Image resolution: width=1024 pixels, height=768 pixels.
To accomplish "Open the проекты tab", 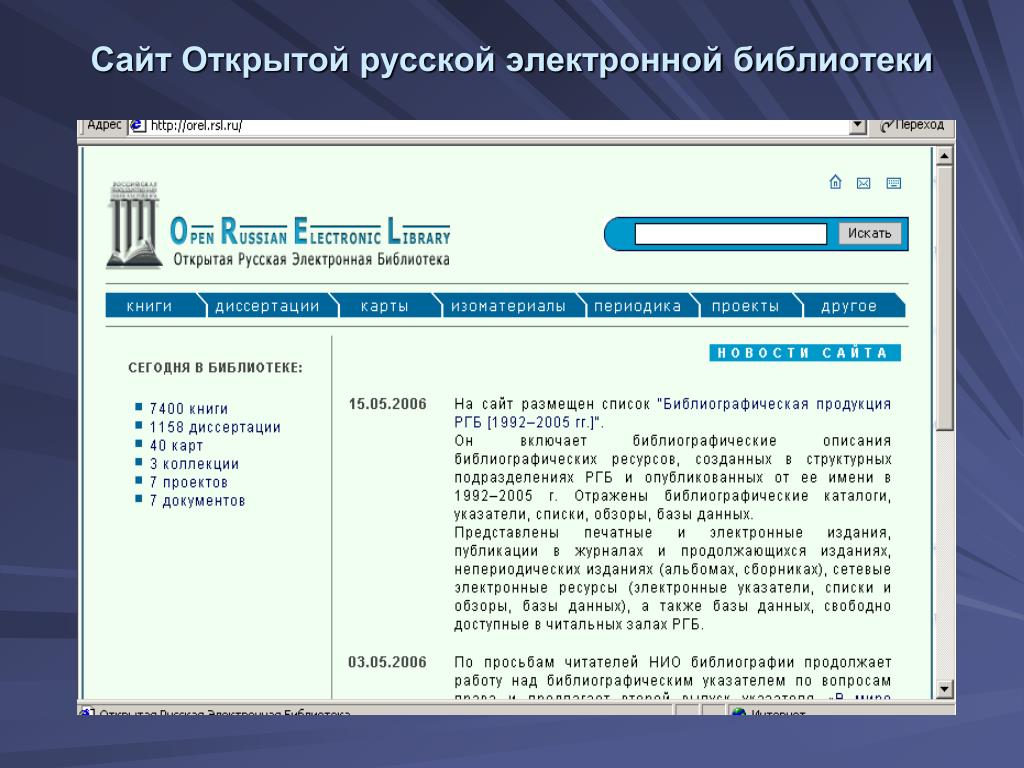I will click(746, 306).
